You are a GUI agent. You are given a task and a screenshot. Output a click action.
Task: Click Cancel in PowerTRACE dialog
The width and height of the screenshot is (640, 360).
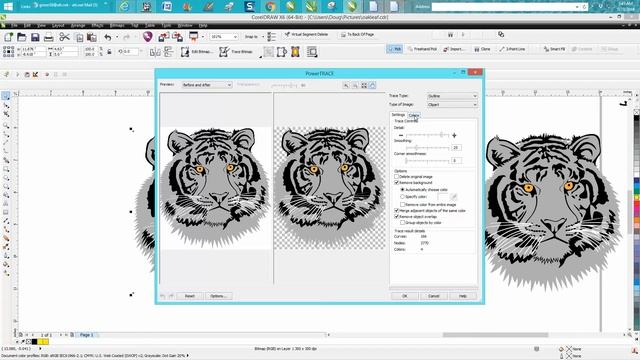tap(433, 296)
